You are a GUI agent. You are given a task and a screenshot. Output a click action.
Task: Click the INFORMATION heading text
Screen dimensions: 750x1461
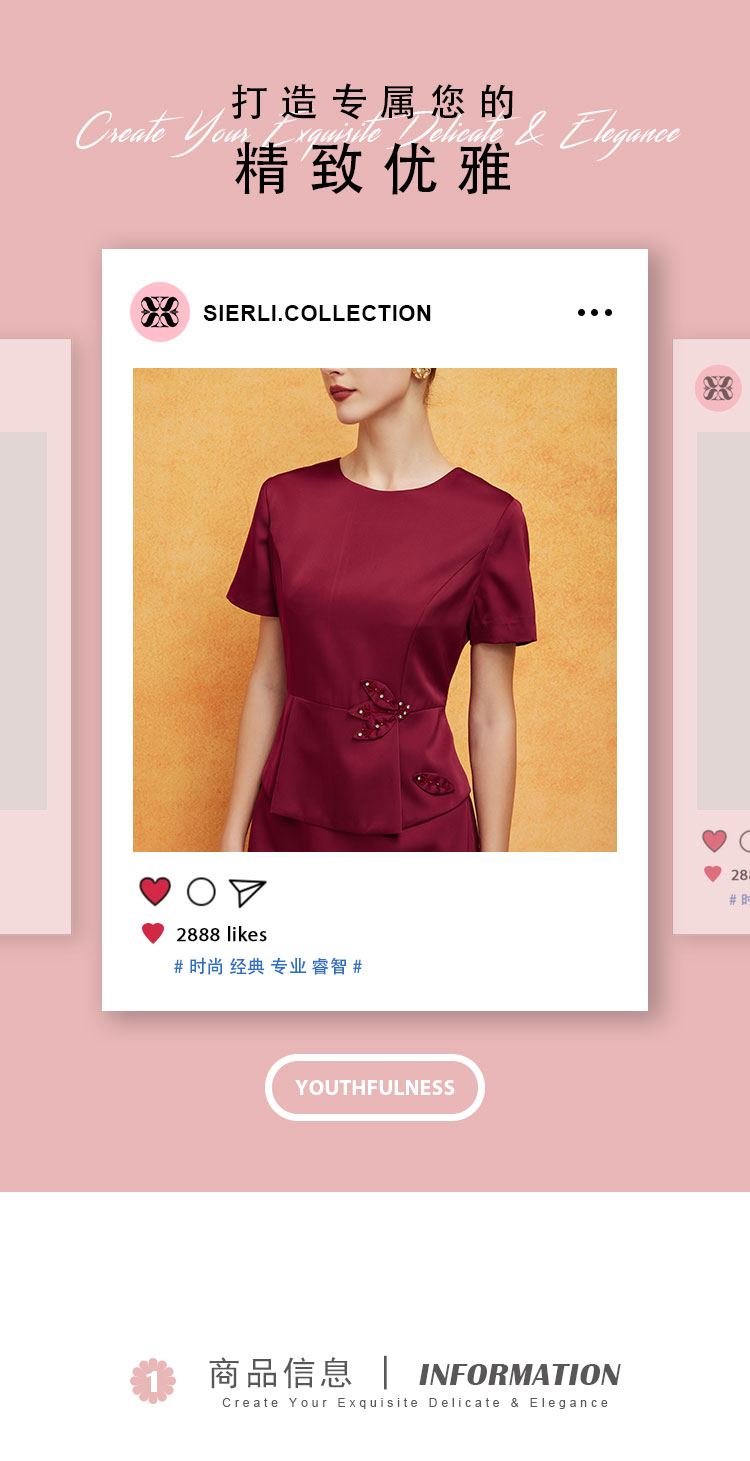520,1374
